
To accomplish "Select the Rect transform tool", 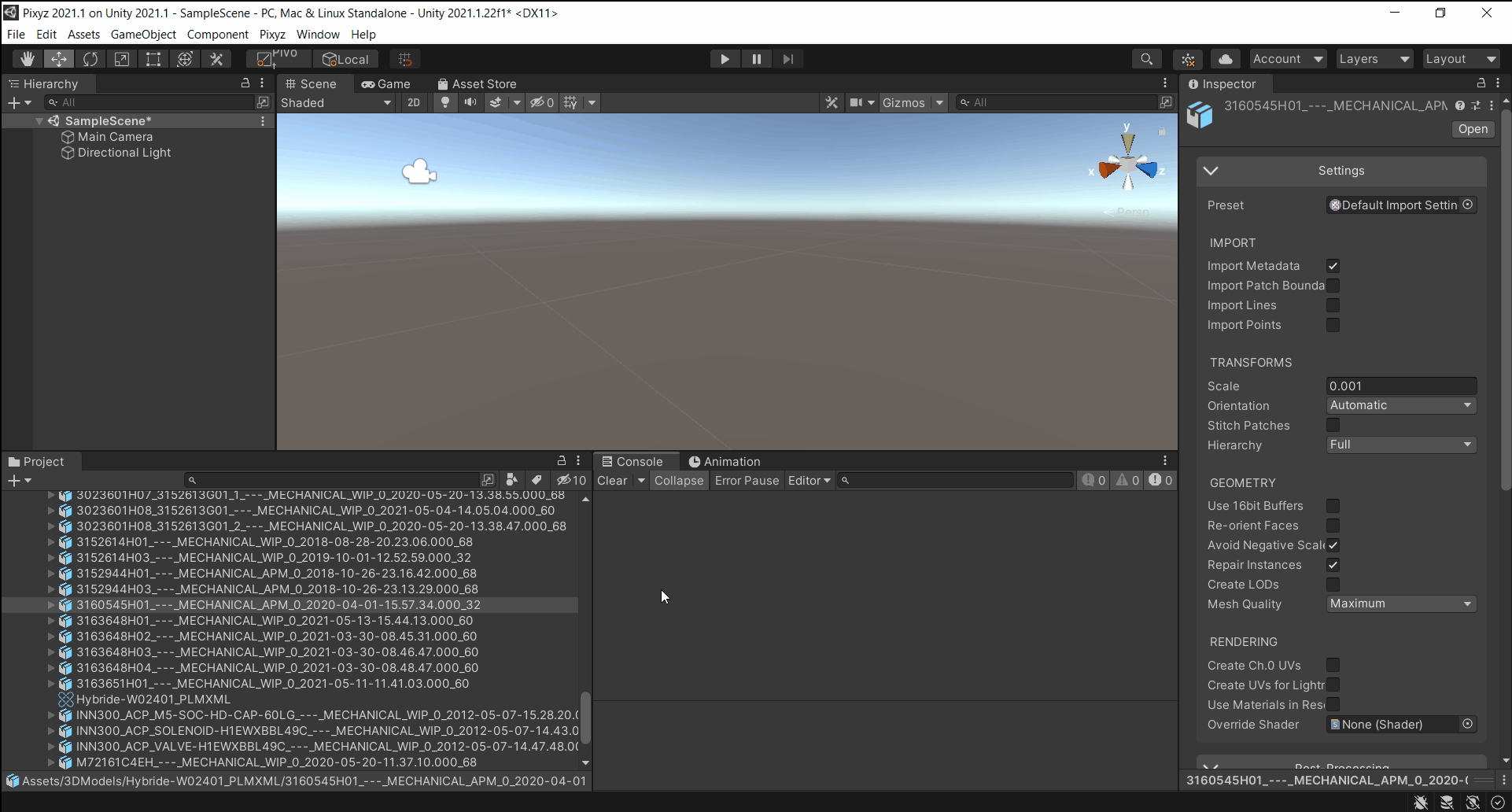I will pos(153,59).
